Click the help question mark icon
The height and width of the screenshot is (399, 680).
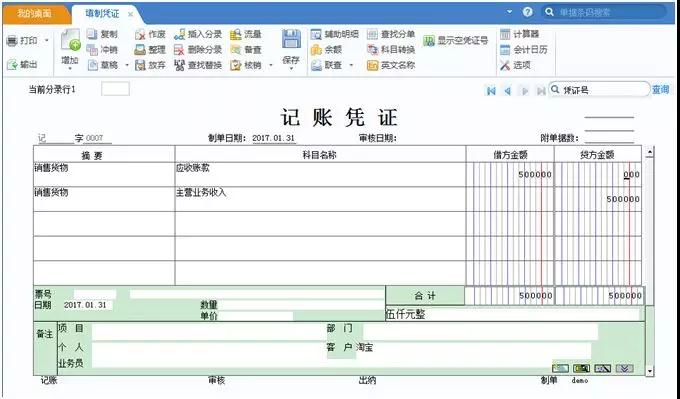[528, 12]
